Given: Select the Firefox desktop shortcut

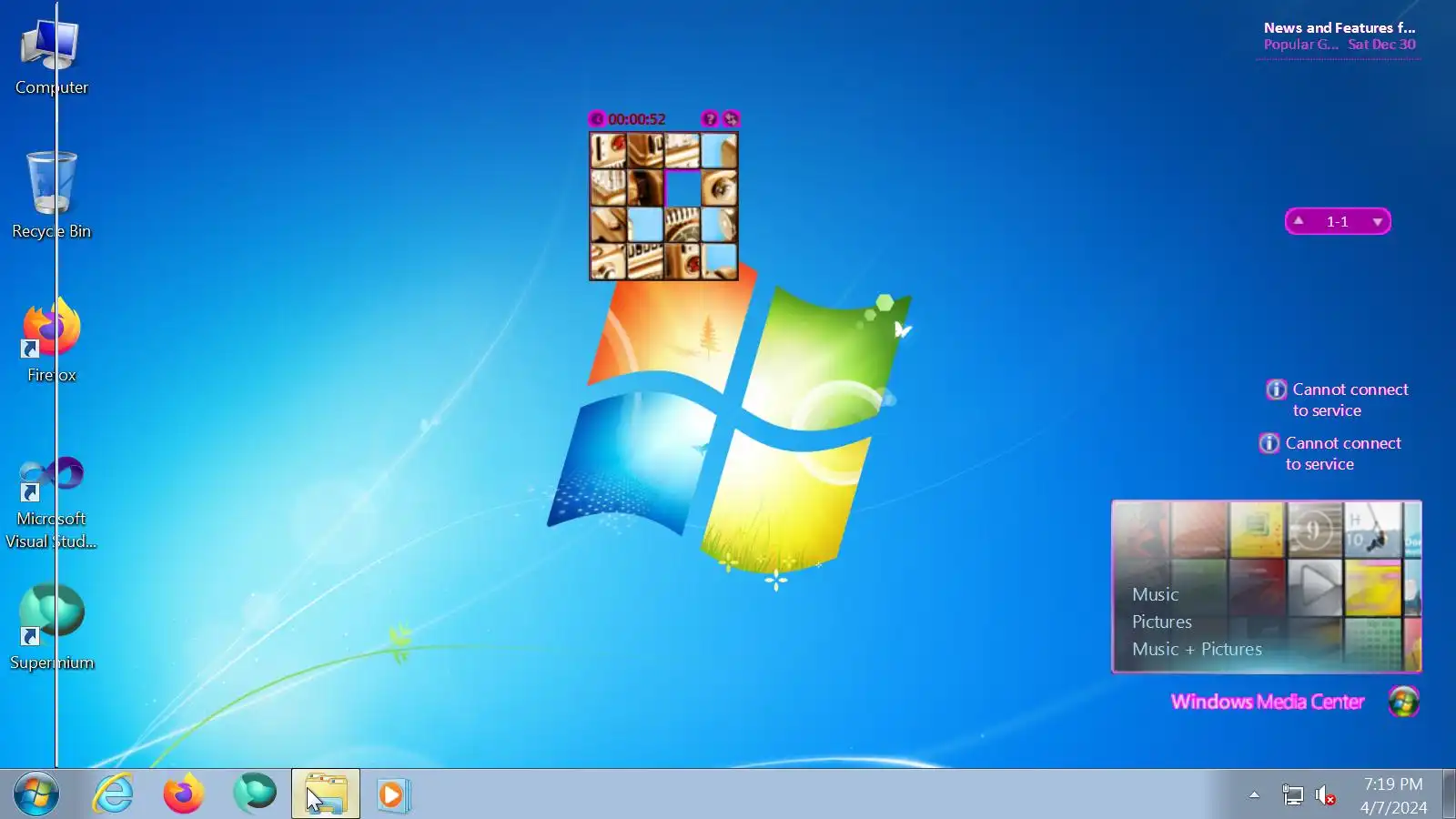Looking at the screenshot, I should [x=51, y=339].
